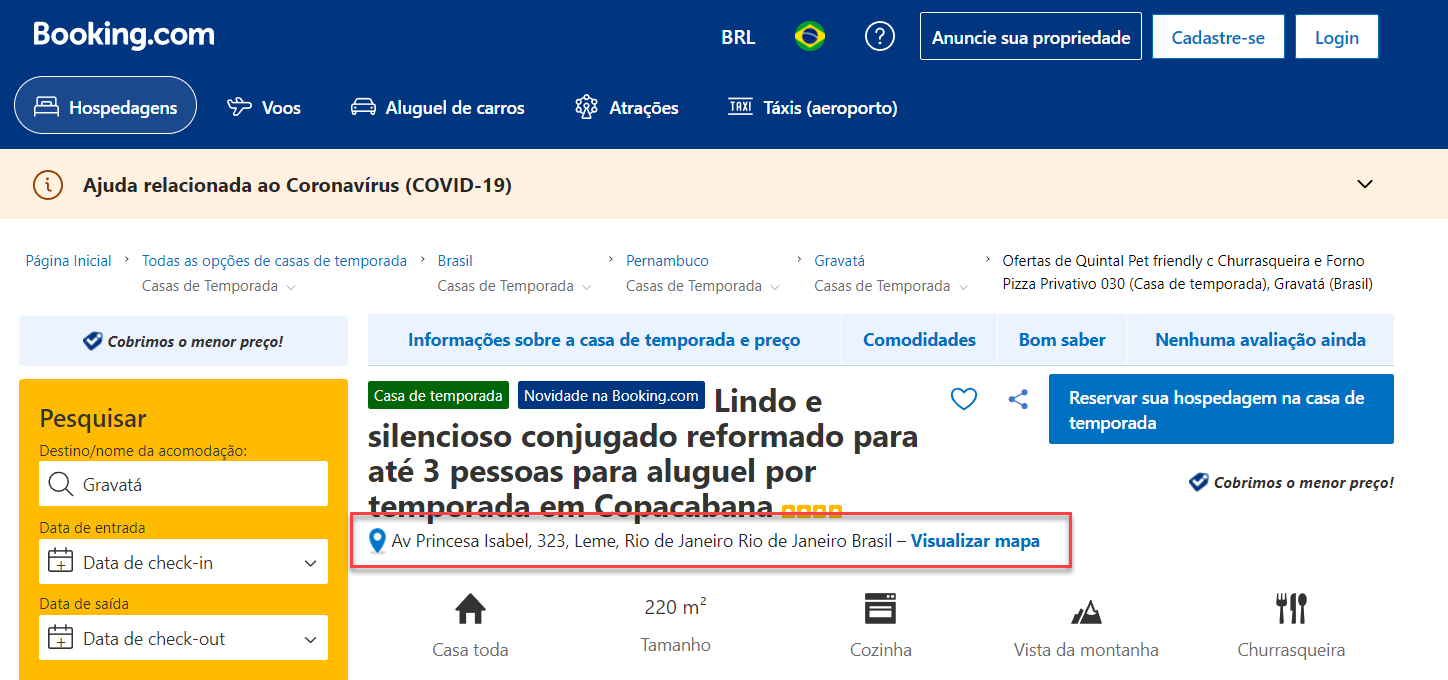Click Anuncie sua propriedade button
The image size is (1448, 680).
click(1031, 37)
